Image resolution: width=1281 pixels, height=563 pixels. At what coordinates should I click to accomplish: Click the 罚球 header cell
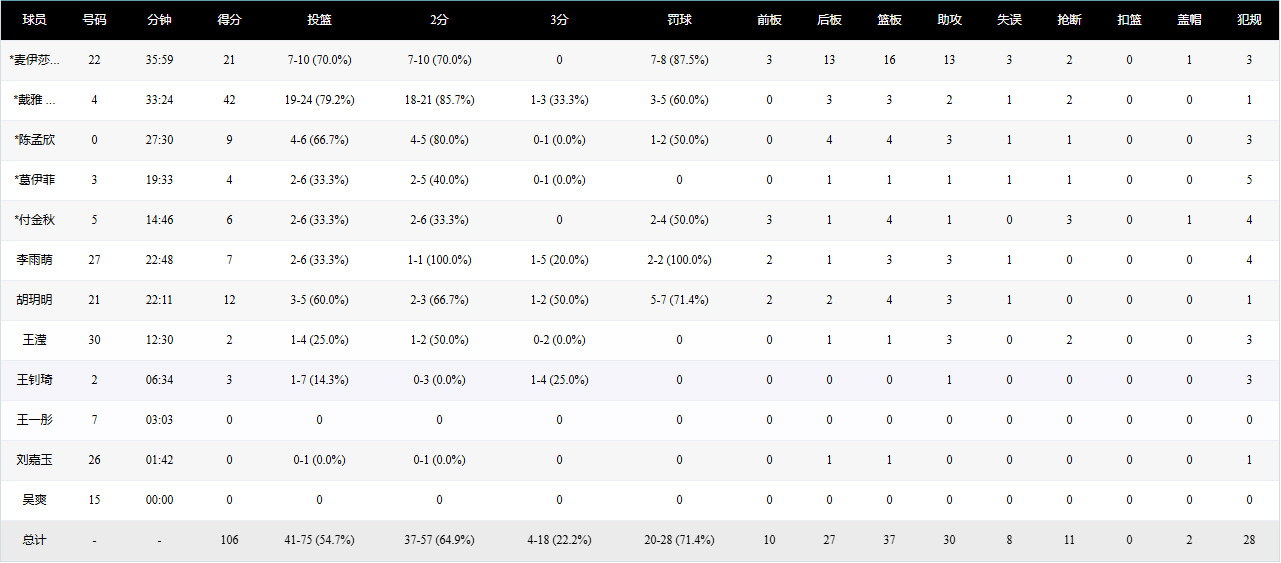click(x=679, y=20)
